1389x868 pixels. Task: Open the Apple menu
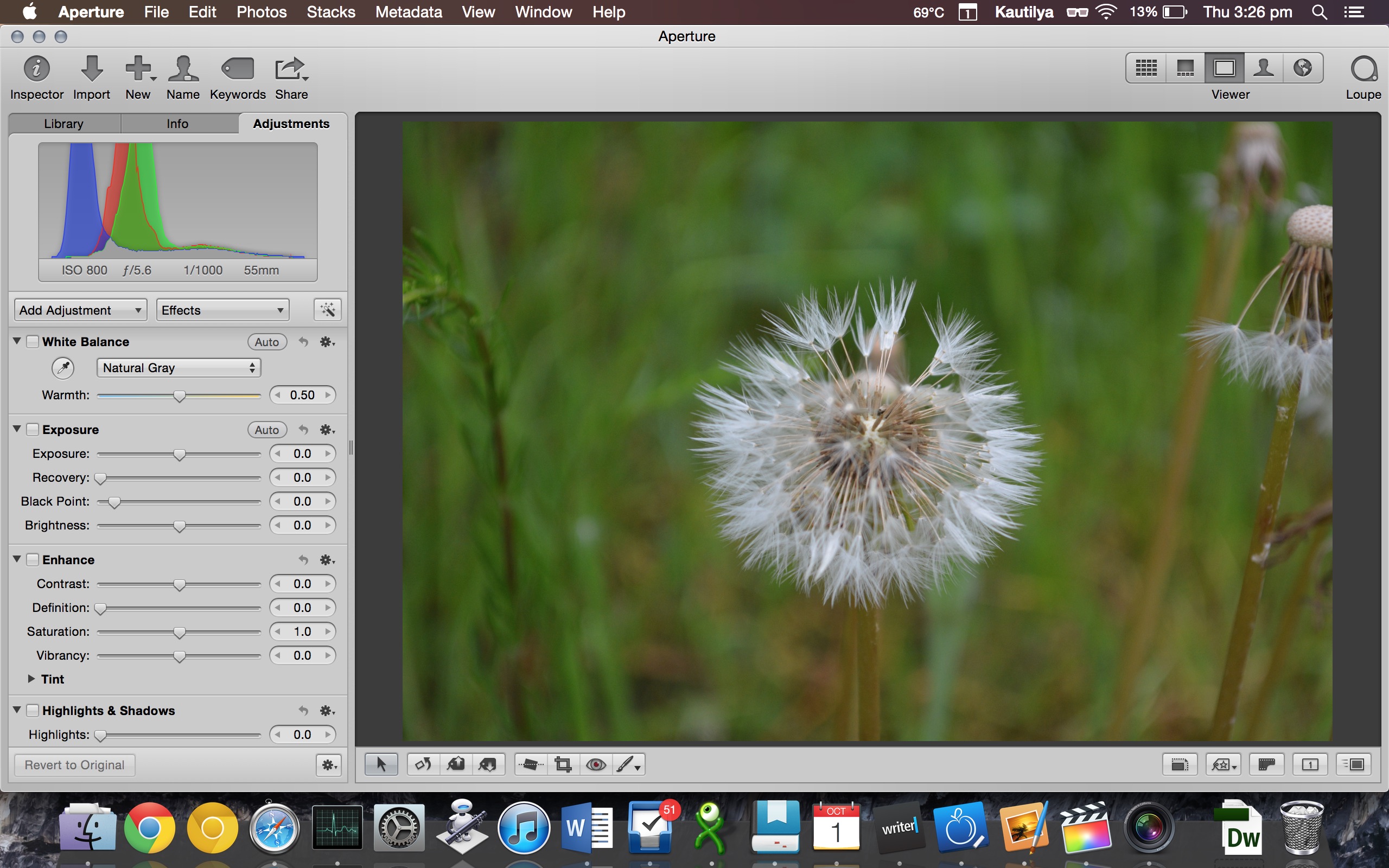click(x=29, y=11)
